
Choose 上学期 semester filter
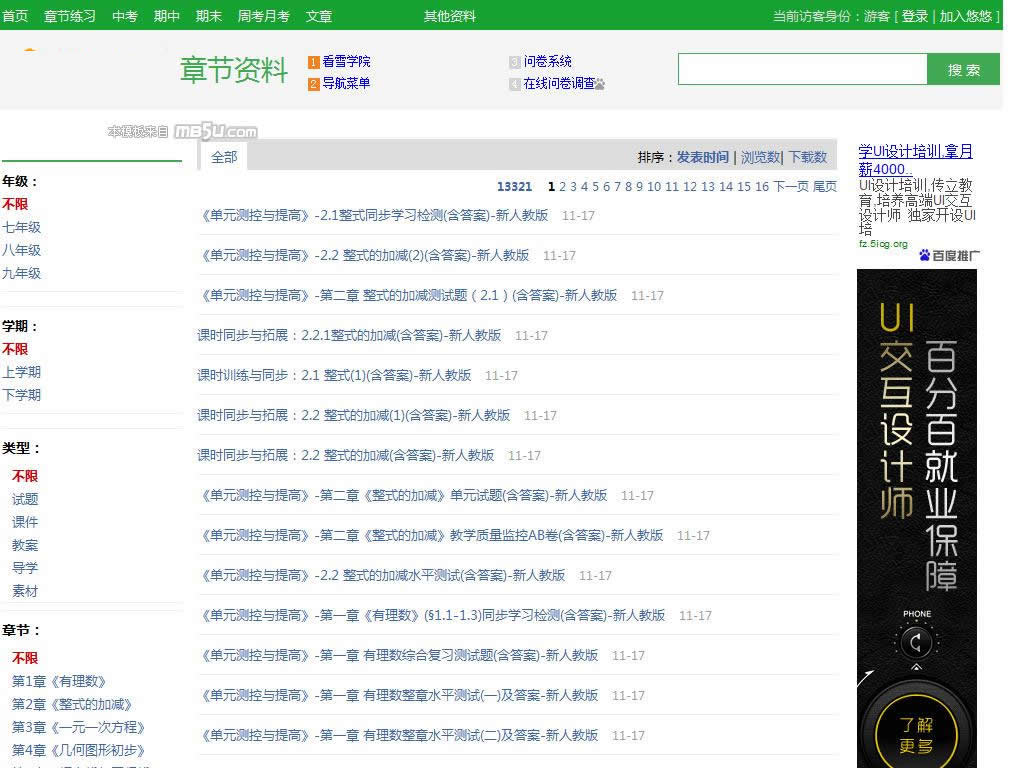[21, 372]
